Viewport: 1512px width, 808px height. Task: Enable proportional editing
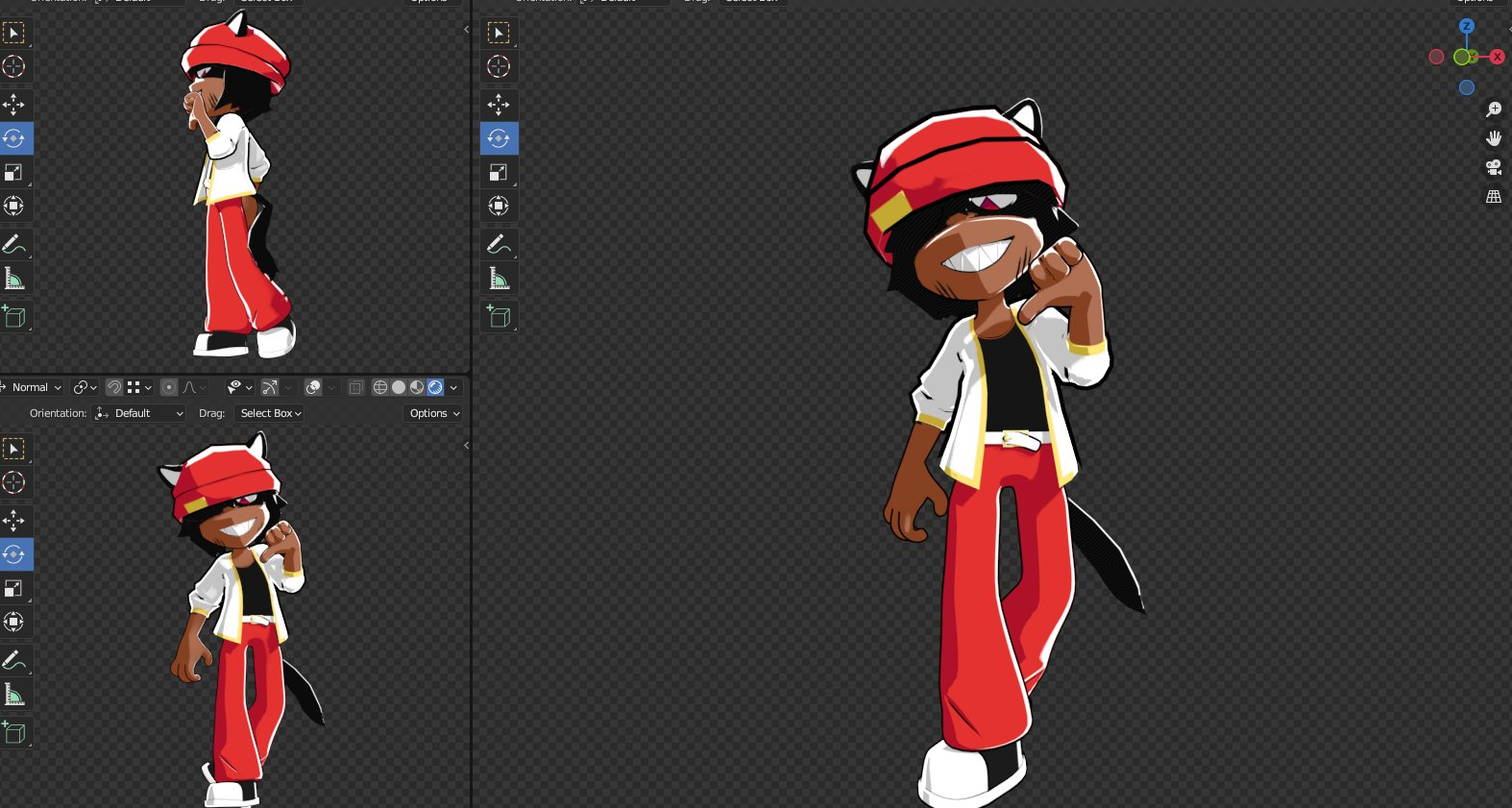[169, 387]
